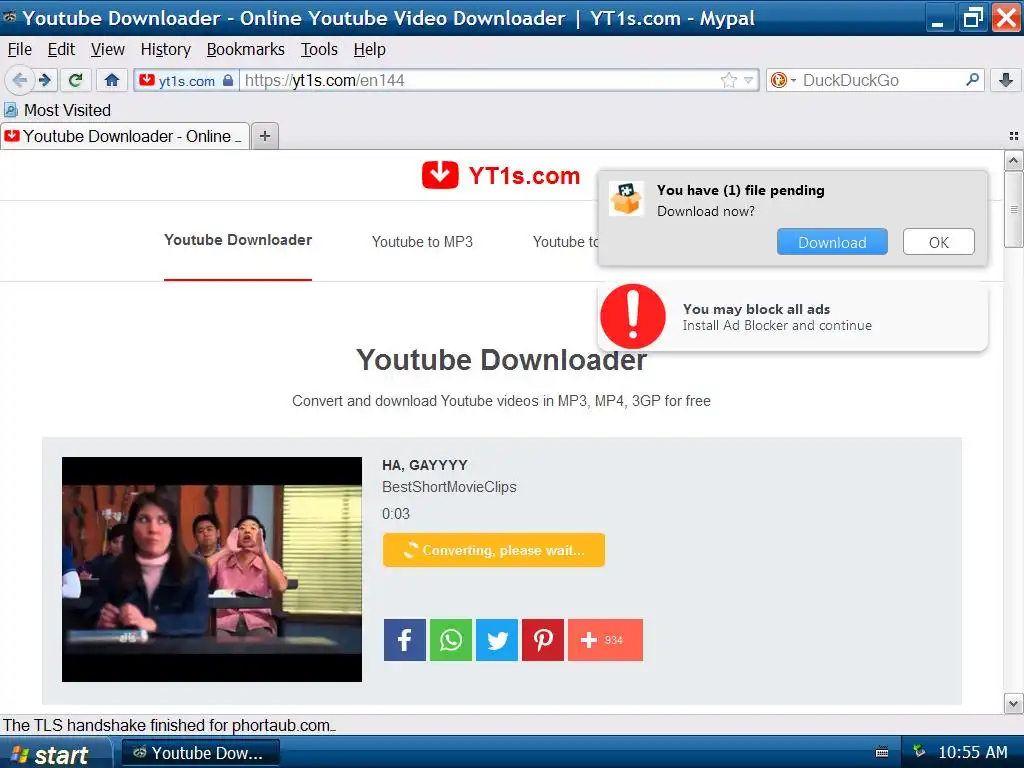Image resolution: width=1024 pixels, height=768 pixels.
Task: Click the yt1s.com site identity badge
Action: pos(186,80)
